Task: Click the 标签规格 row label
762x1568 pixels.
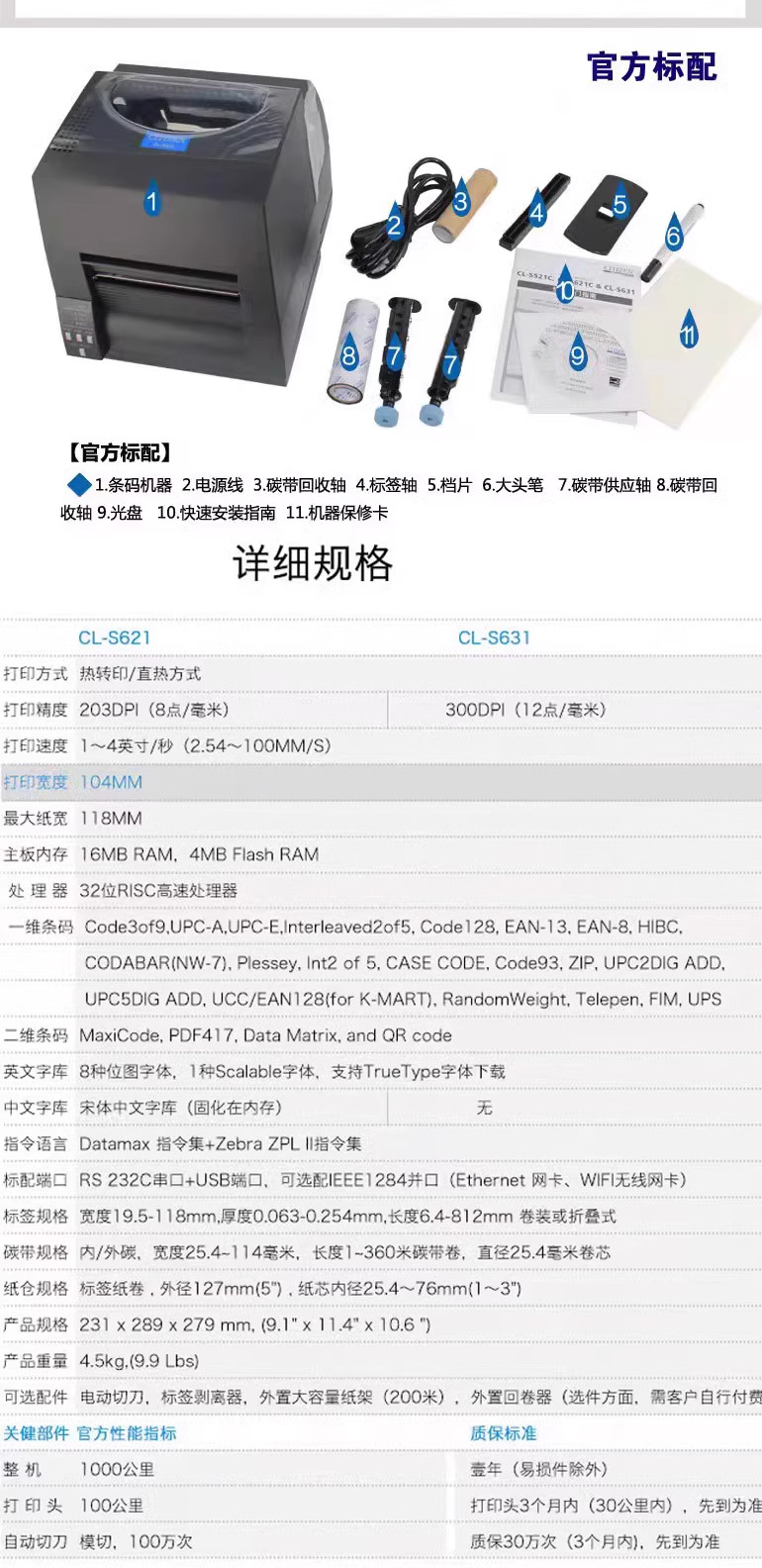Action: (36, 1217)
